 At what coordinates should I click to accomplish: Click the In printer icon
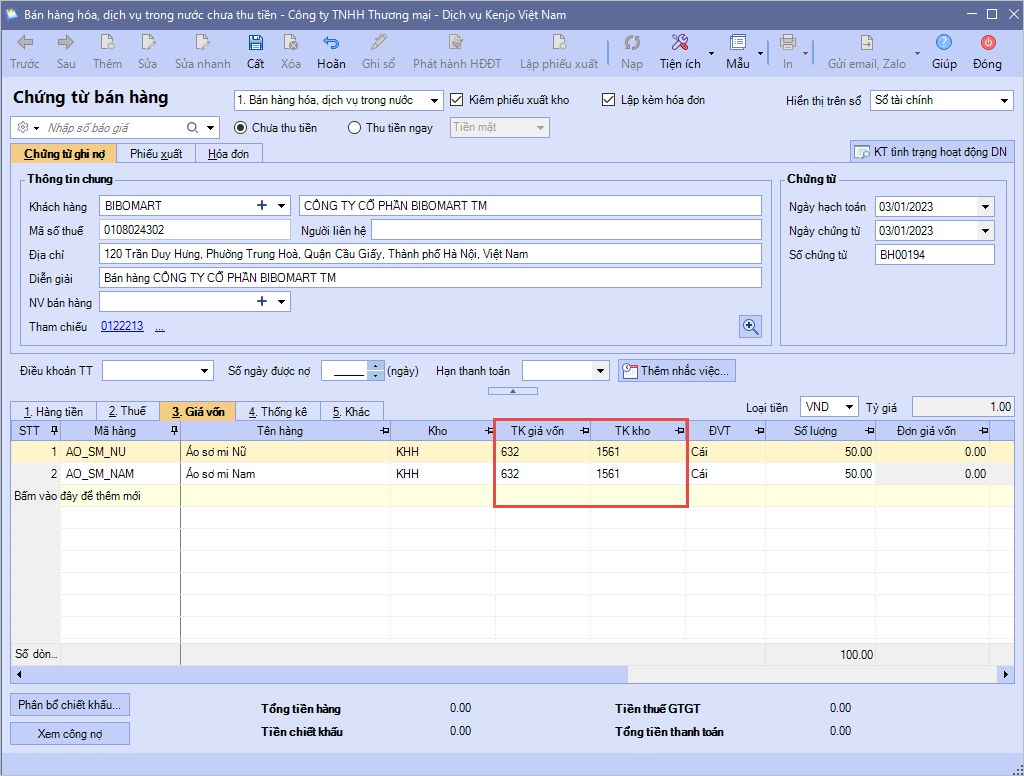[x=788, y=43]
